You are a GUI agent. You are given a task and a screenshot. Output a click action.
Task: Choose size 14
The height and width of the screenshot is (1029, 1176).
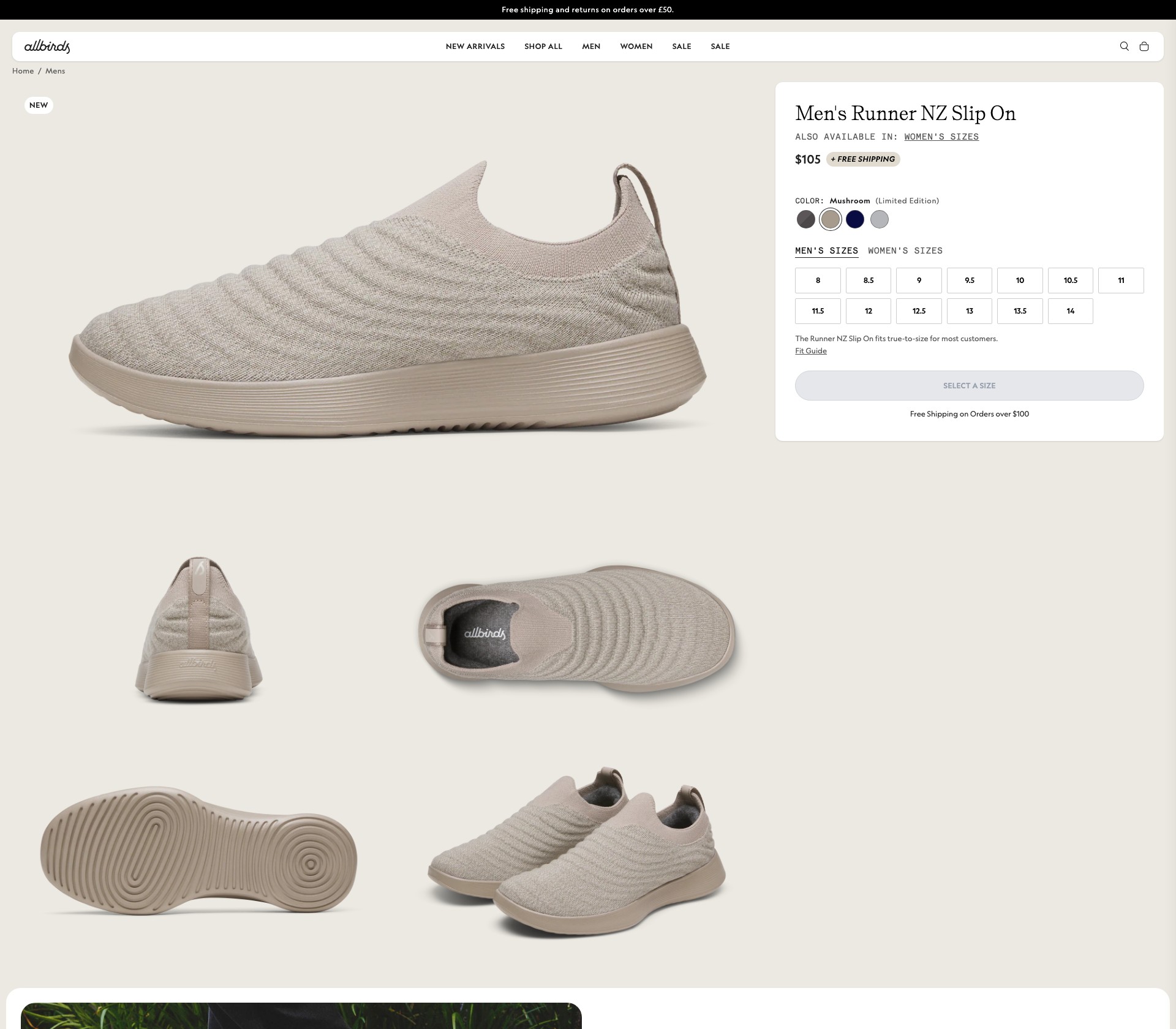tap(1071, 311)
